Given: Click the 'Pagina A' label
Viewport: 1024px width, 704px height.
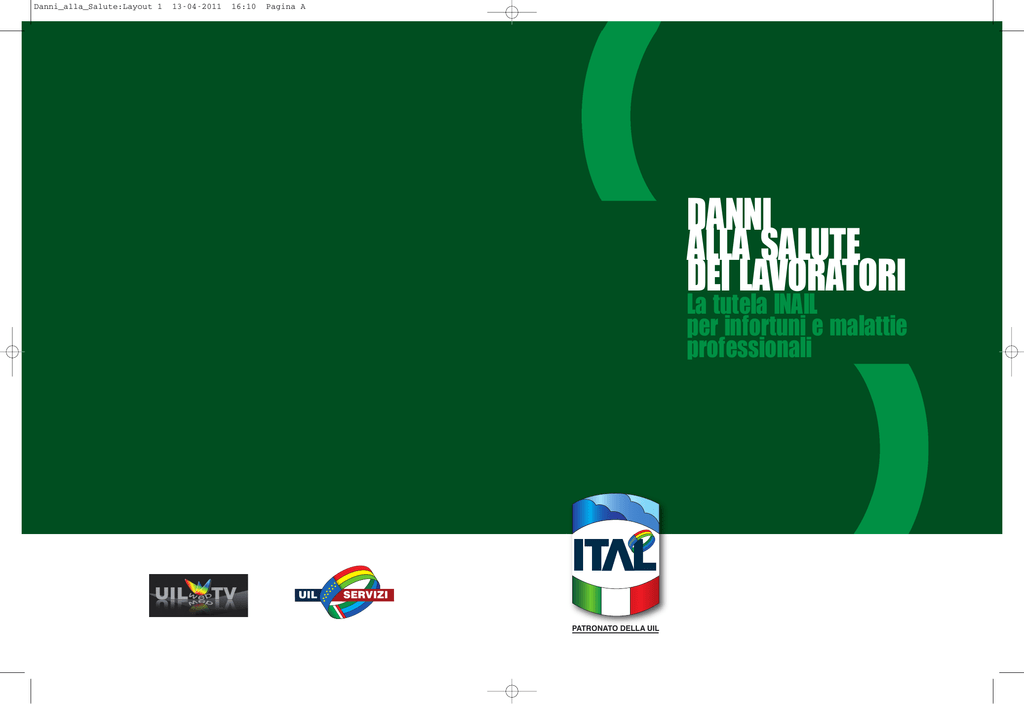Looking at the screenshot, I should tap(285, 7).
